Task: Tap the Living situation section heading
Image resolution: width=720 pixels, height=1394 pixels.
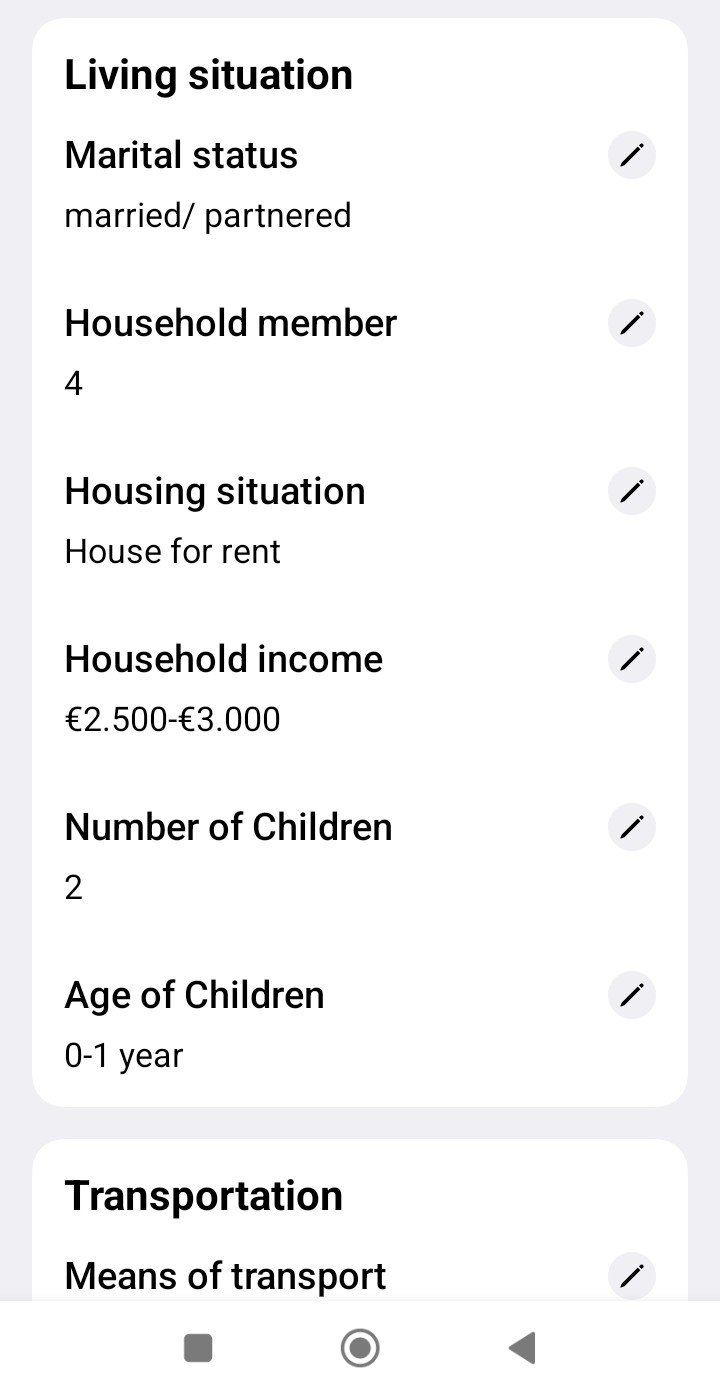Action: (x=208, y=76)
